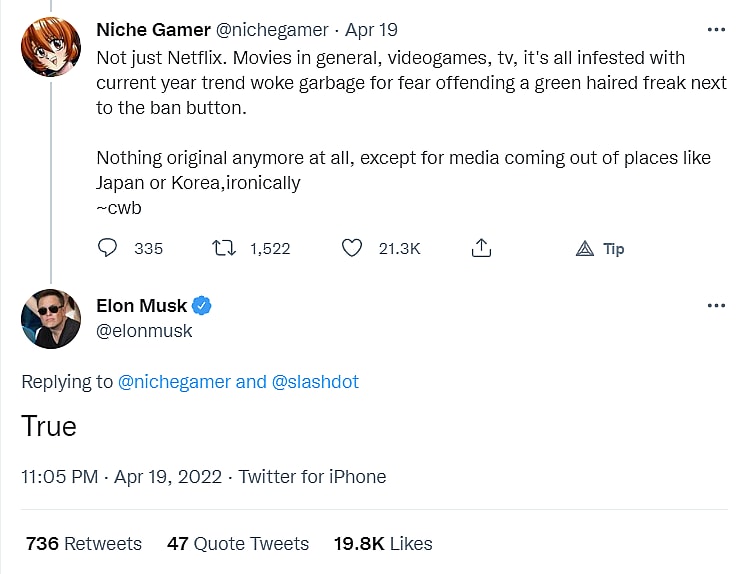
Task: Click Elon Musk's profile avatar
Action: [x=51, y=318]
